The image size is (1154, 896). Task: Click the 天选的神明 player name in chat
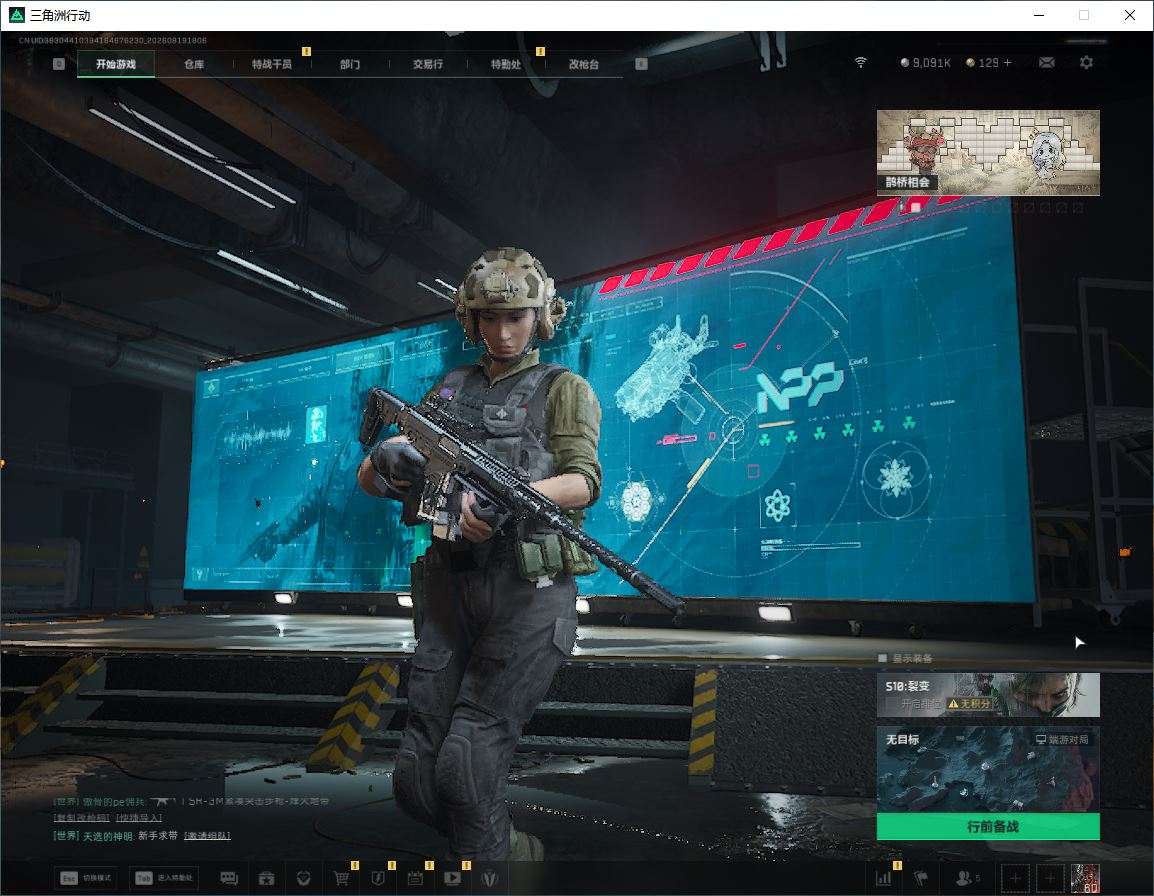tap(107, 836)
